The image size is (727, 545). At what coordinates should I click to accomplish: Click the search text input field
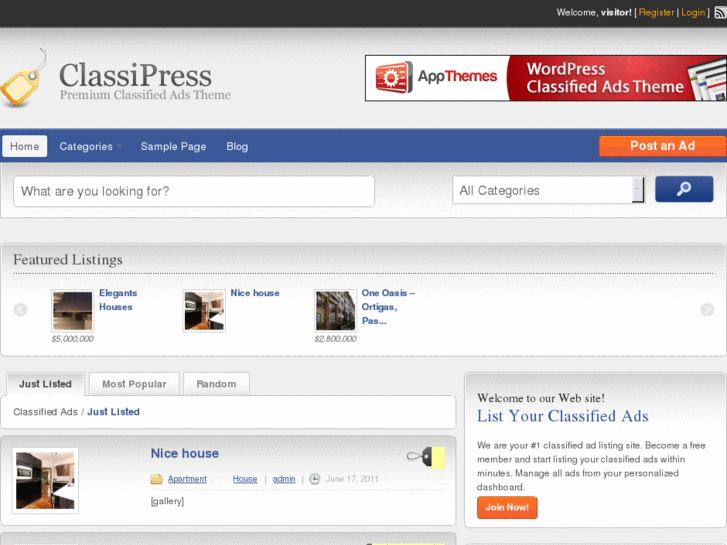tap(194, 191)
